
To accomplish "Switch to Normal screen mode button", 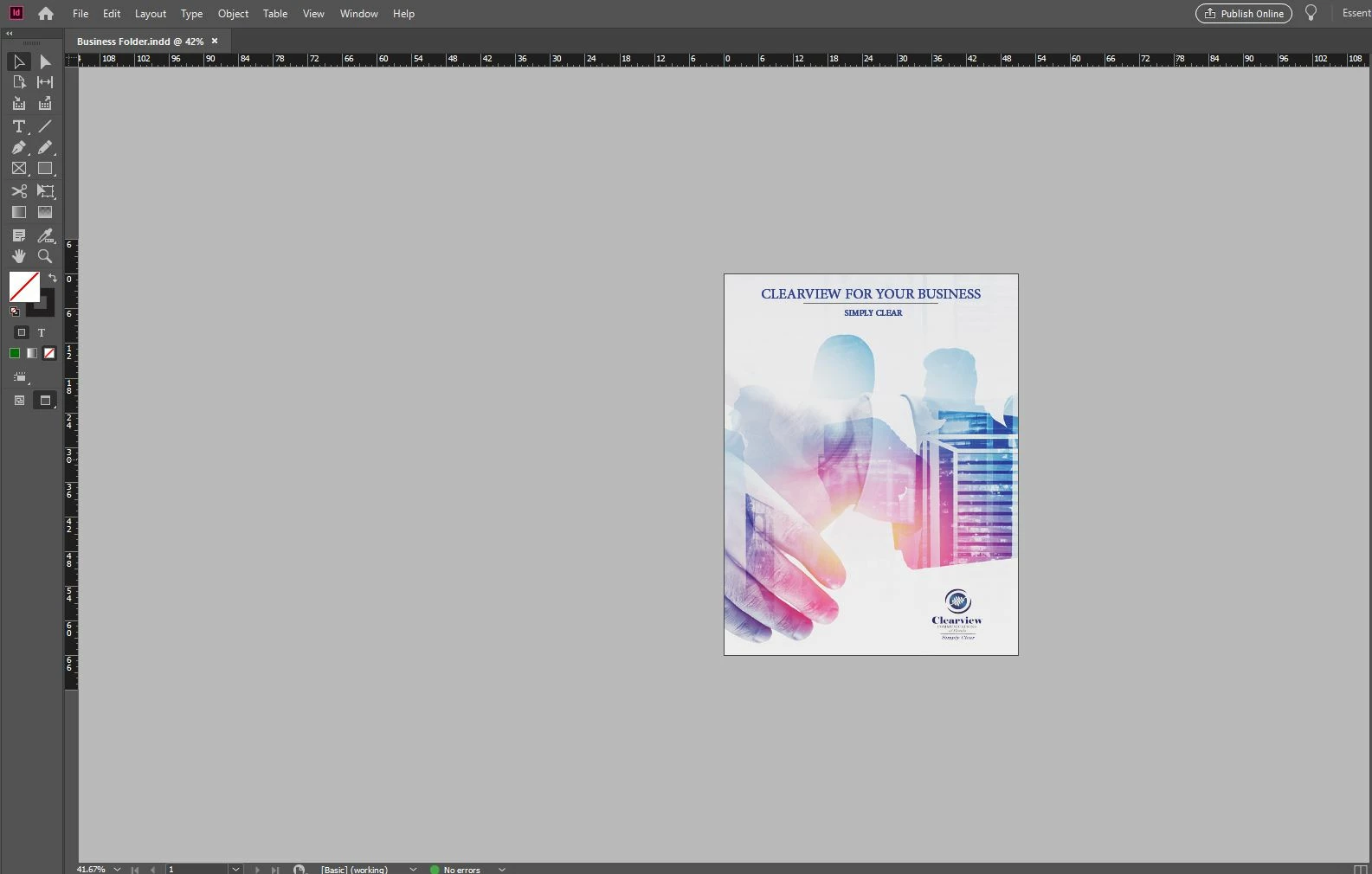I will [x=19, y=401].
